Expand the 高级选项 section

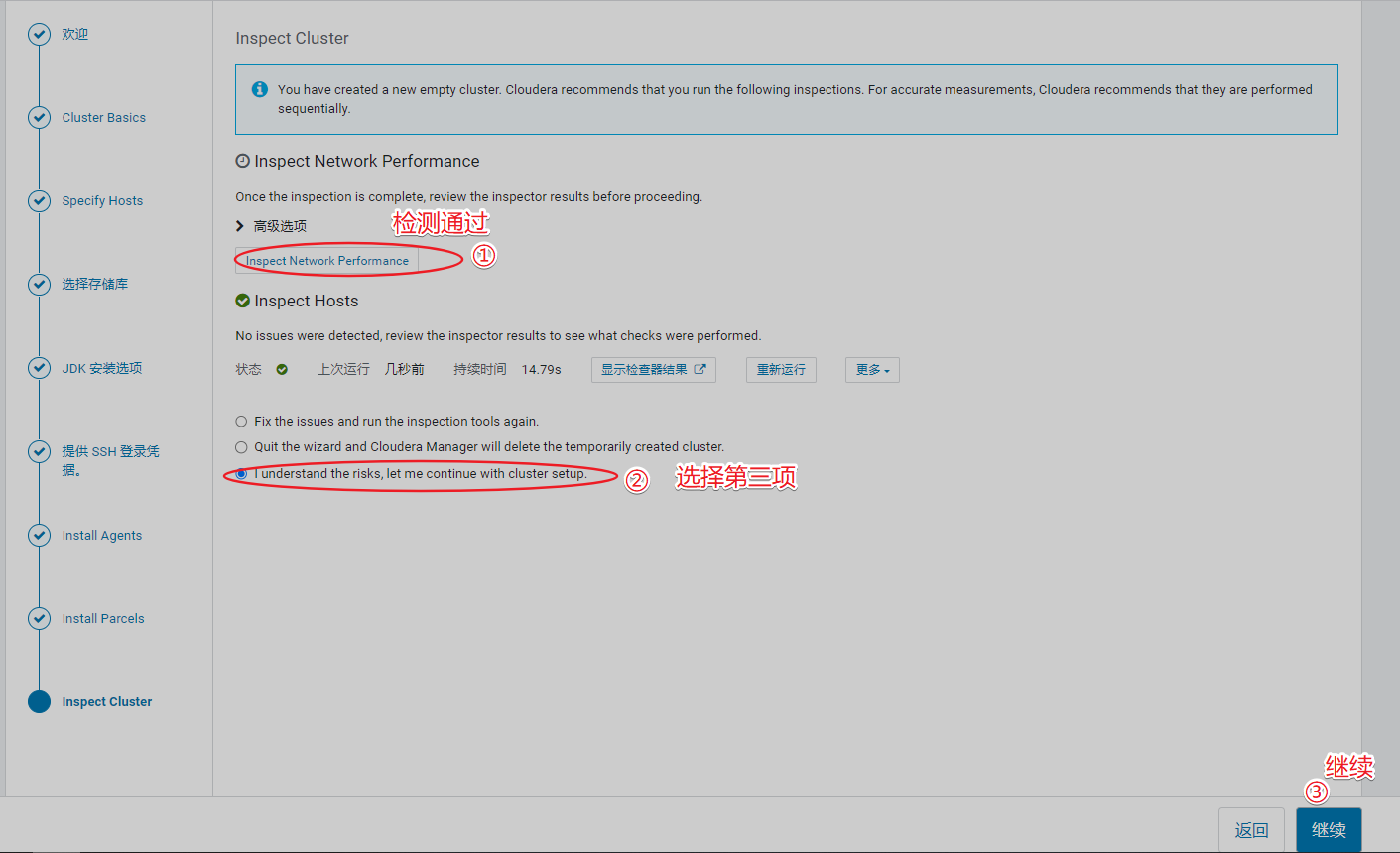(x=271, y=226)
